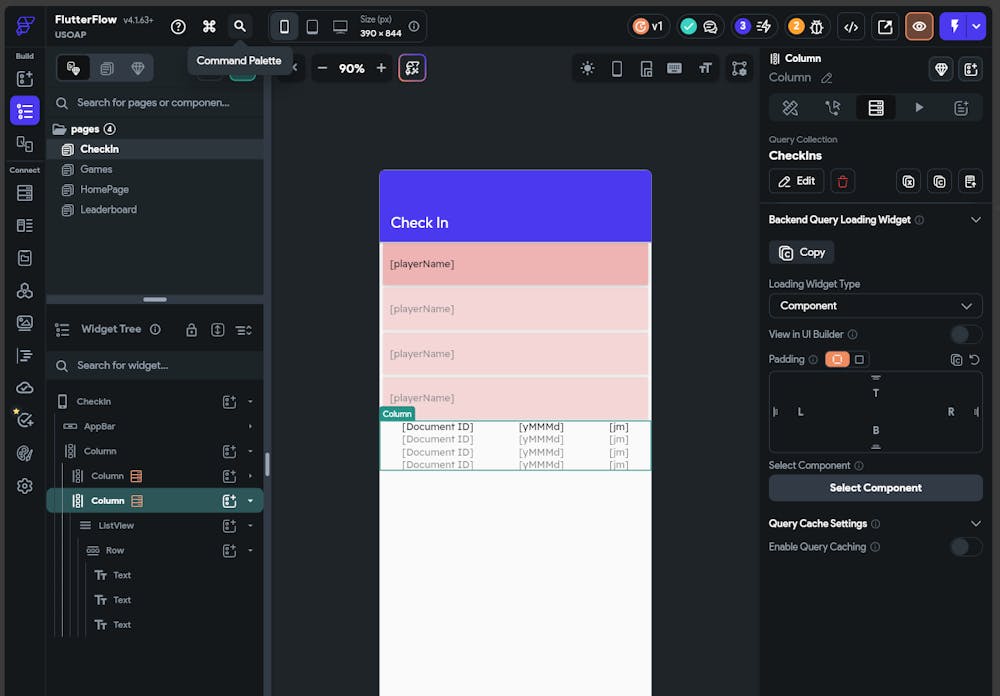Open the Command Palette search icon
This screenshot has width=1000, height=696.
(x=239, y=26)
